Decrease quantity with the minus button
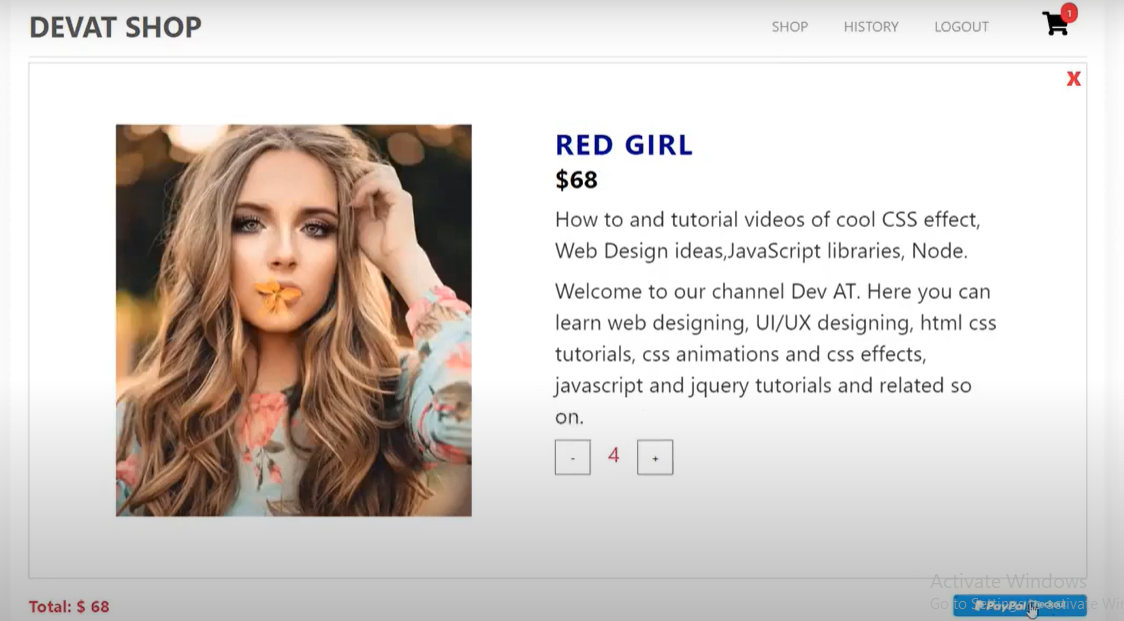The height and width of the screenshot is (621, 1124). [573, 458]
